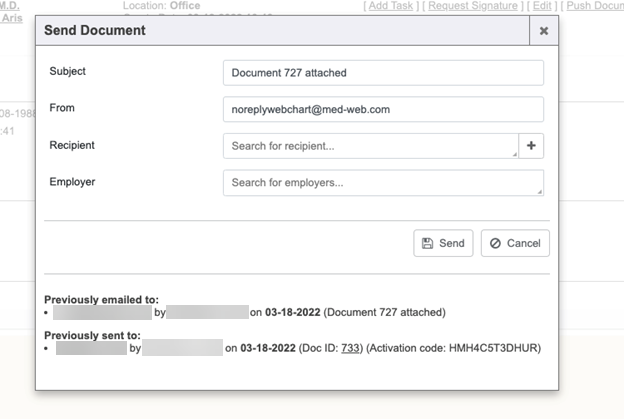The image size is (624, 419).
Task: Click the Recipient field label
Action: click(x=72, y=146)
